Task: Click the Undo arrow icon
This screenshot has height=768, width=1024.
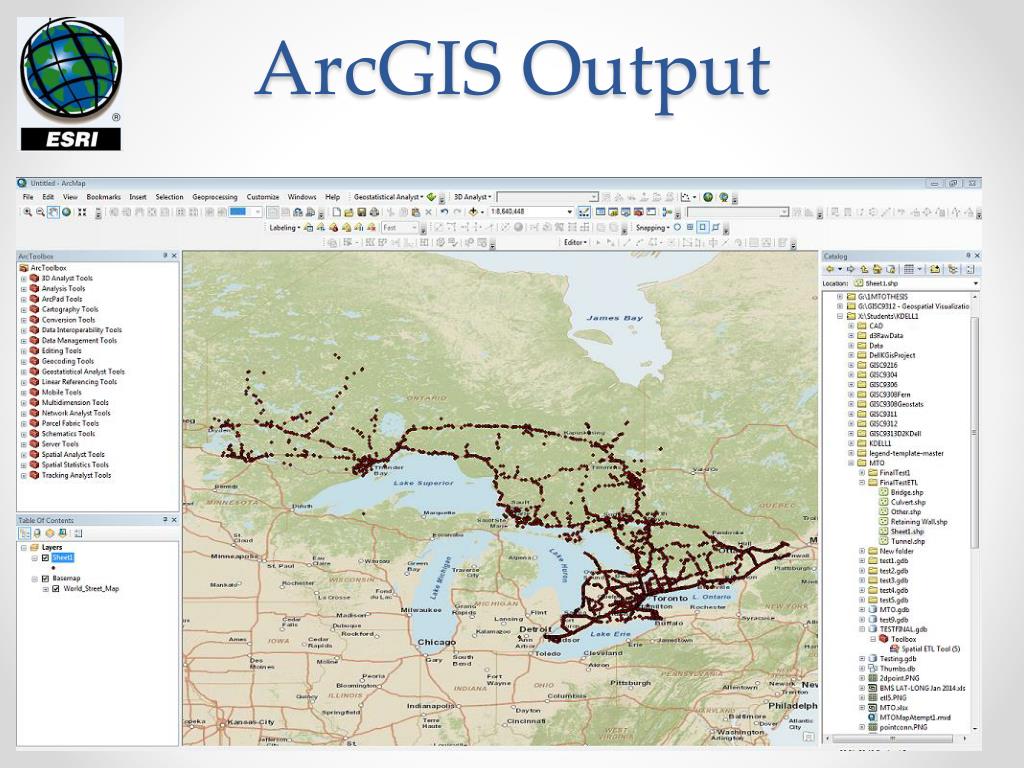Action: click(444, 212)
